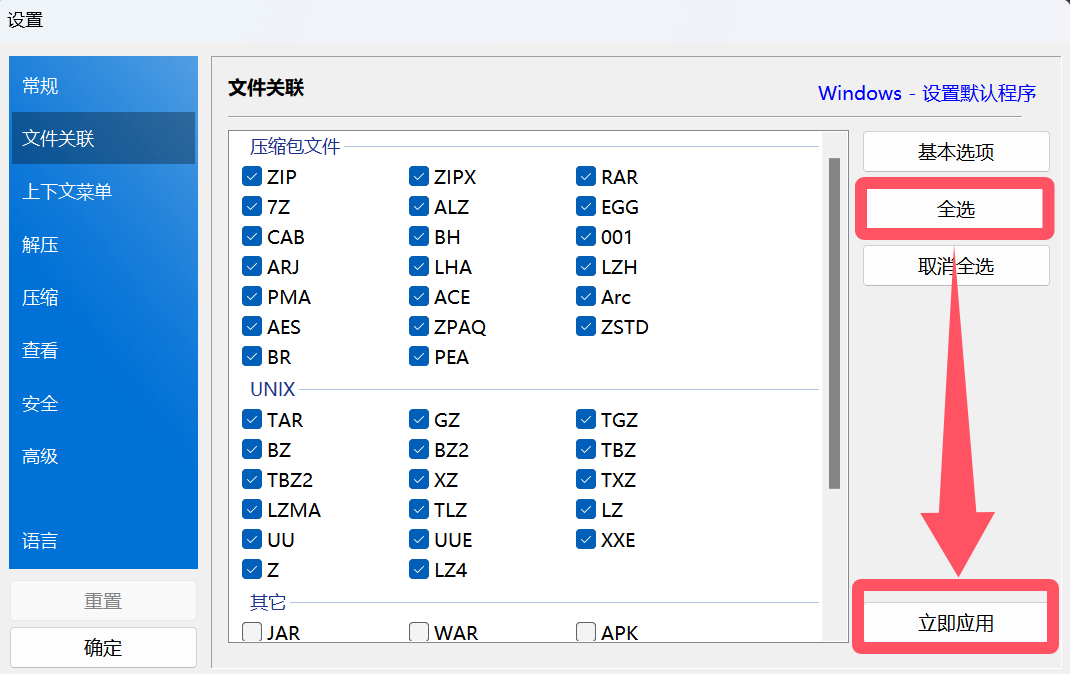Uncheck the 7Z archive checkbox
The height and width of the screenshot is (674, 1070).
coord(252,207)
